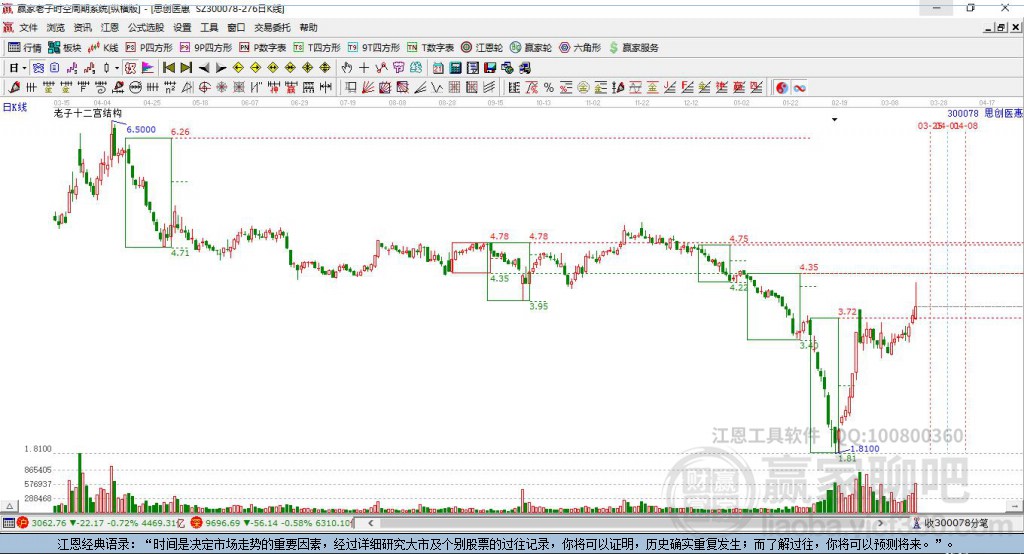Select the crosshair cursor tool

coord(364,68)
